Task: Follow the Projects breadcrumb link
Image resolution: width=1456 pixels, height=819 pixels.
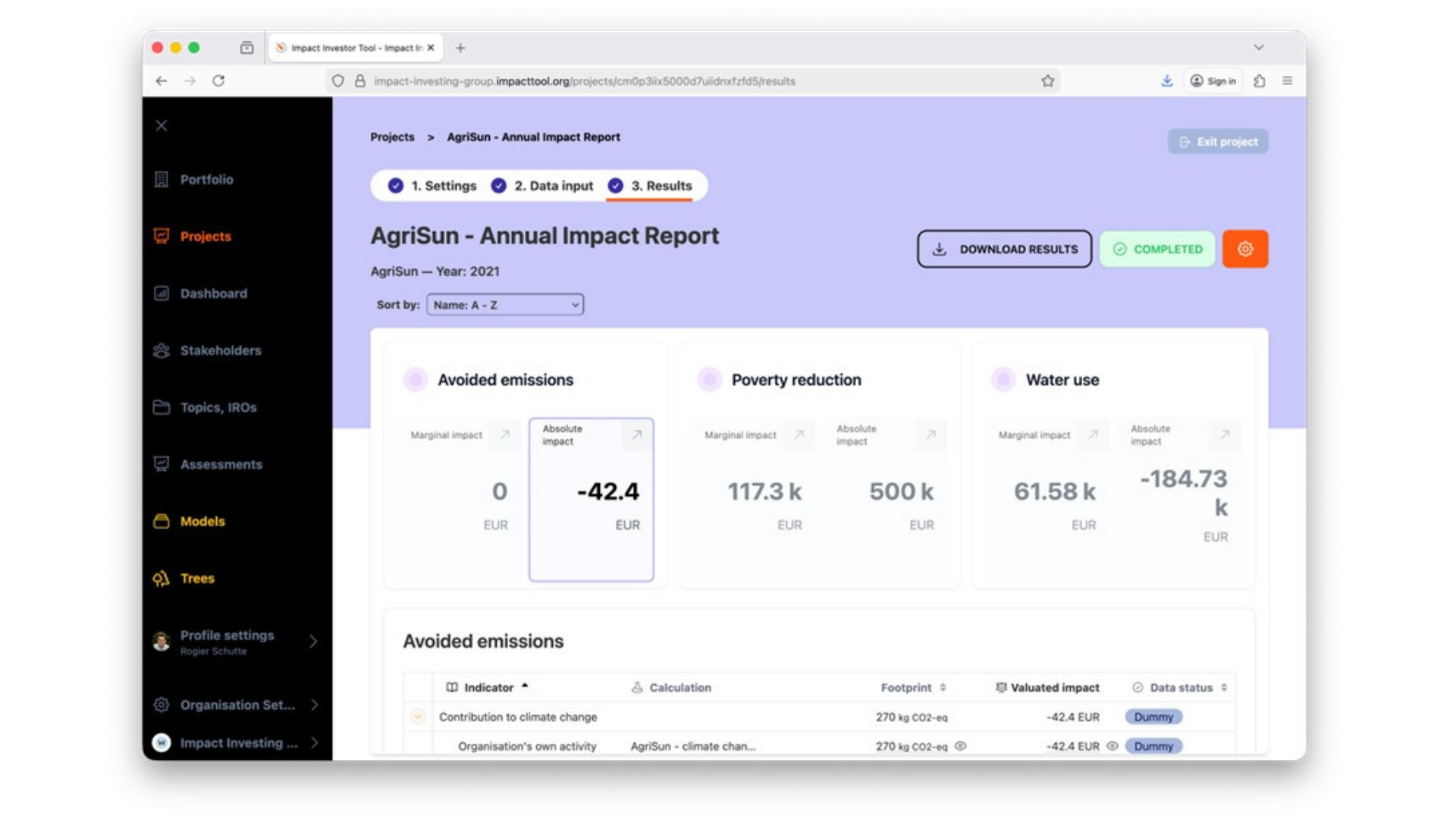Action: (392, 137)
